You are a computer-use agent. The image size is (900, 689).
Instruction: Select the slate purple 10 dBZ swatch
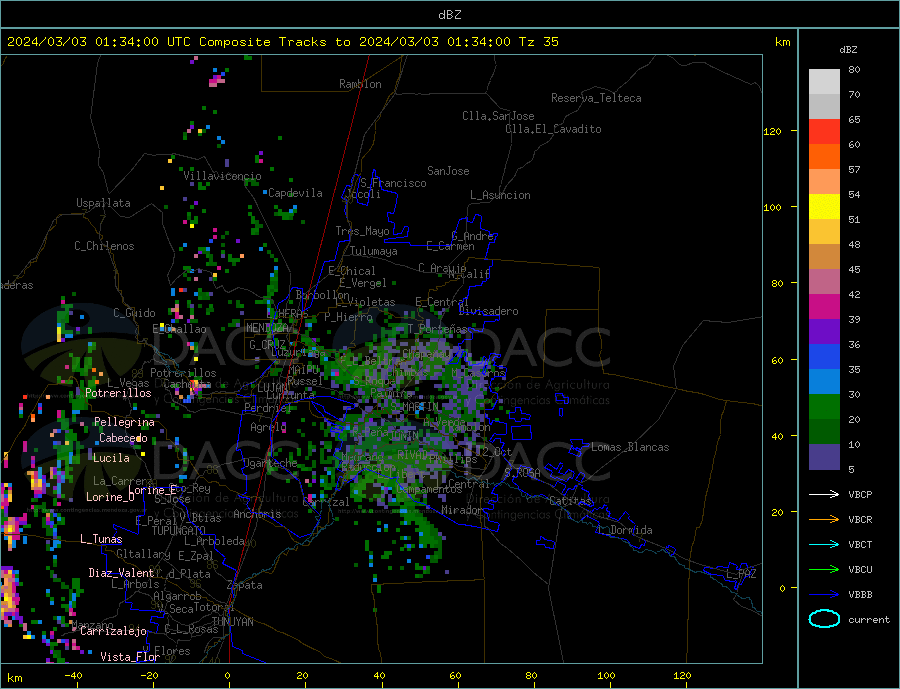824,457
